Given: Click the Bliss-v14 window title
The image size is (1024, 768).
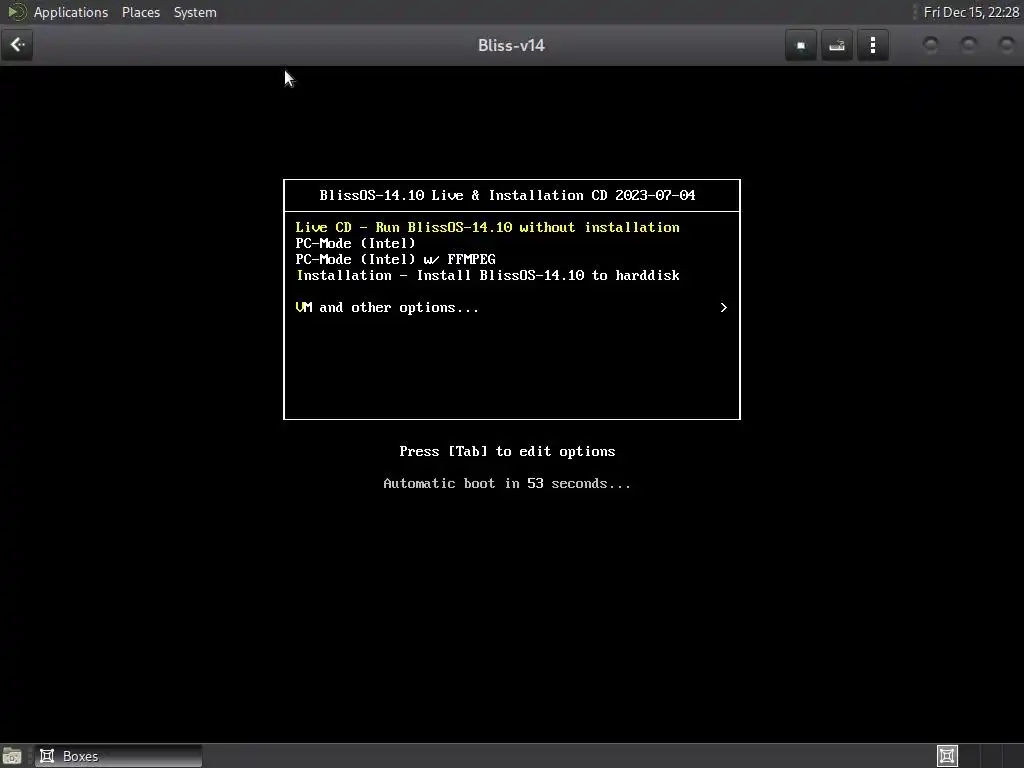Looking at the screenshot, I should coord(511,46).
